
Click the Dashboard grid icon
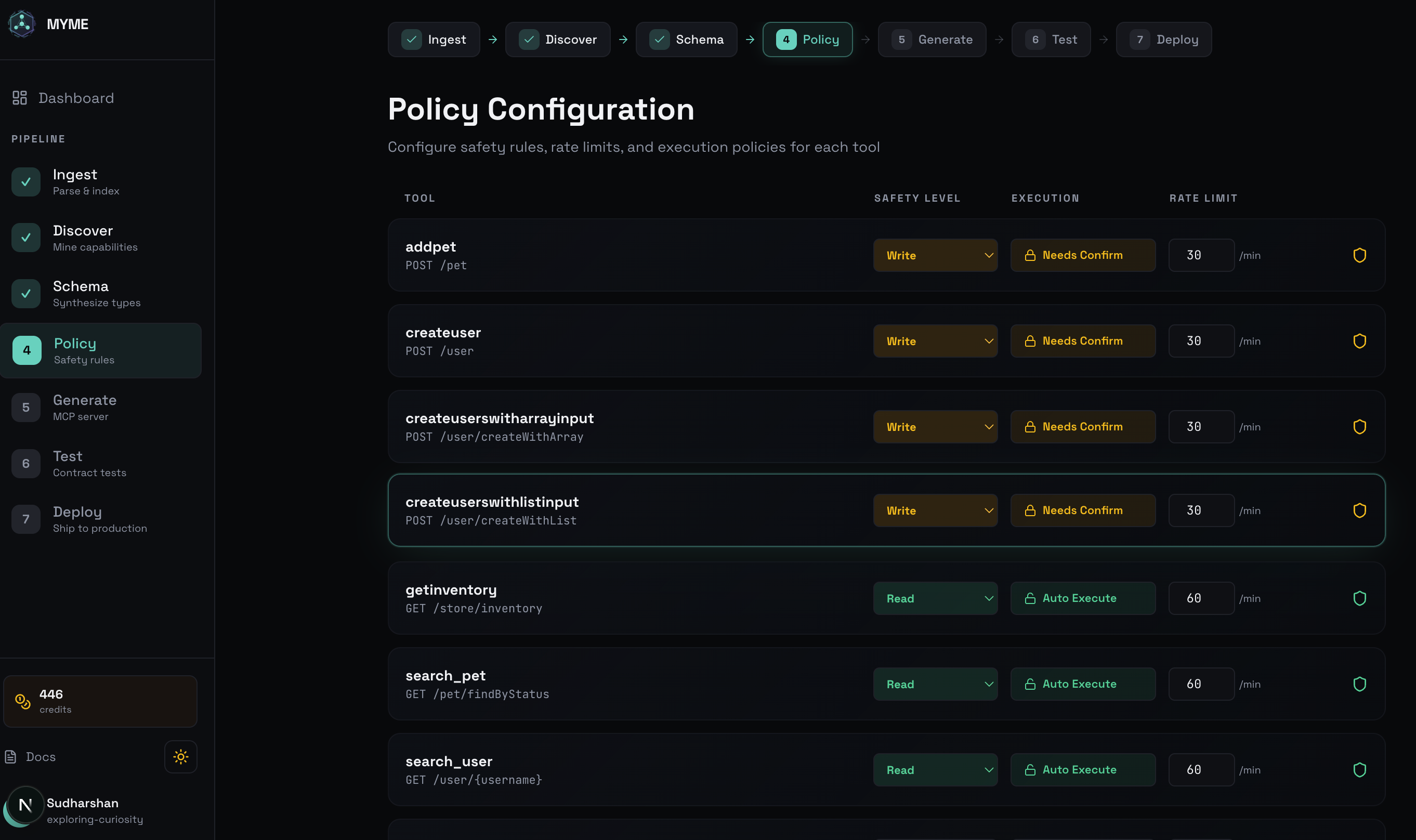pos(20,98)
